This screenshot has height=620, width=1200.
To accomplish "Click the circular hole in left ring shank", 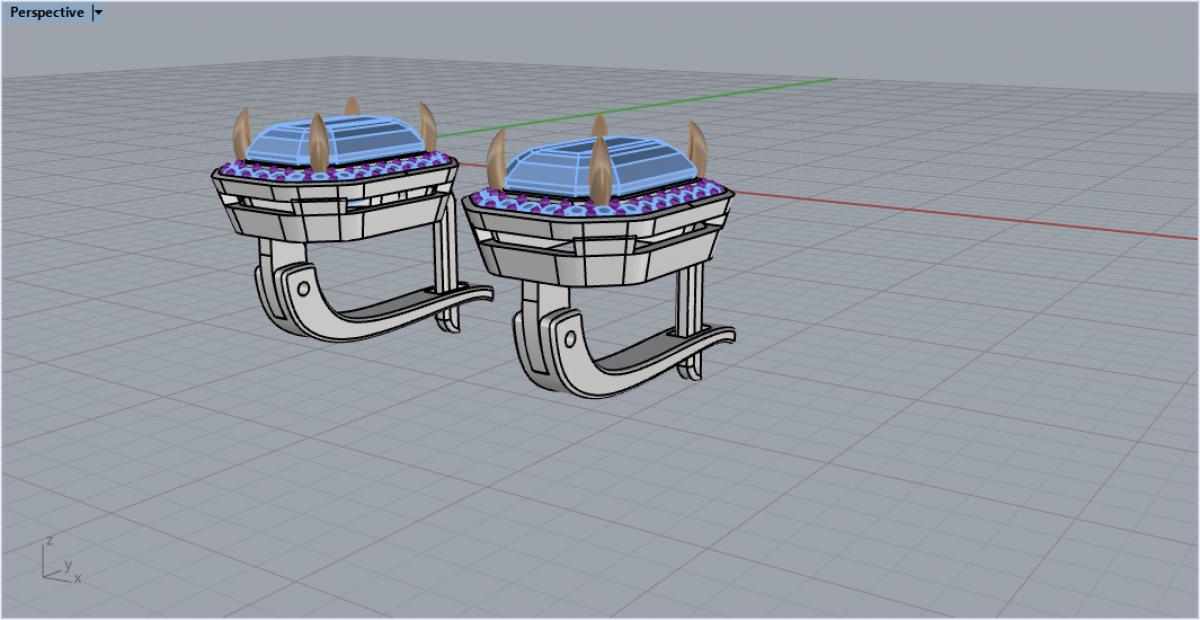I will click(x=303, y=288).
